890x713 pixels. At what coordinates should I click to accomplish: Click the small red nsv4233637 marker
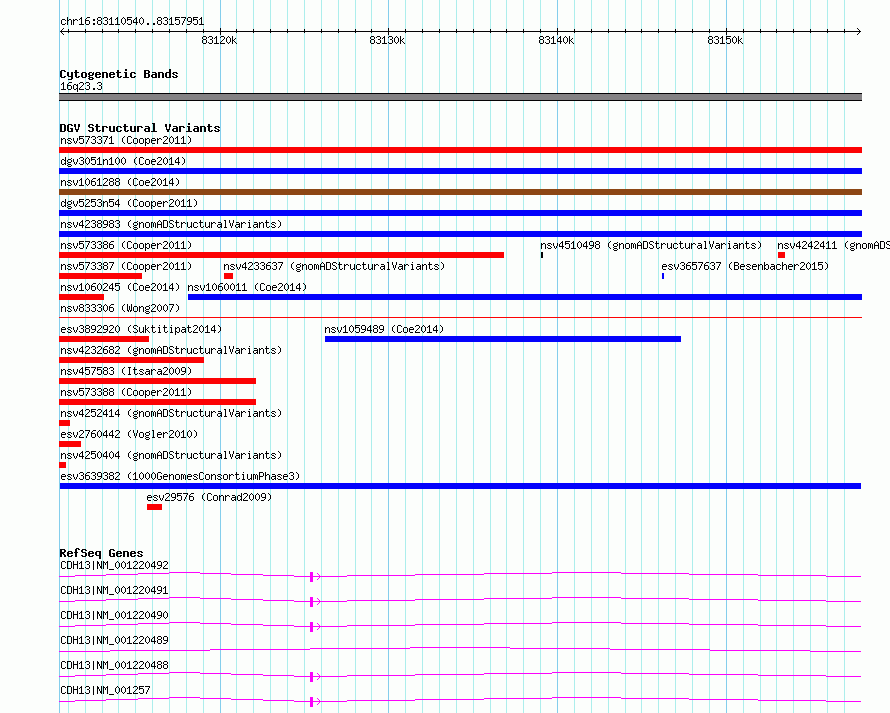pyautogui.click(x=229, y=276)
